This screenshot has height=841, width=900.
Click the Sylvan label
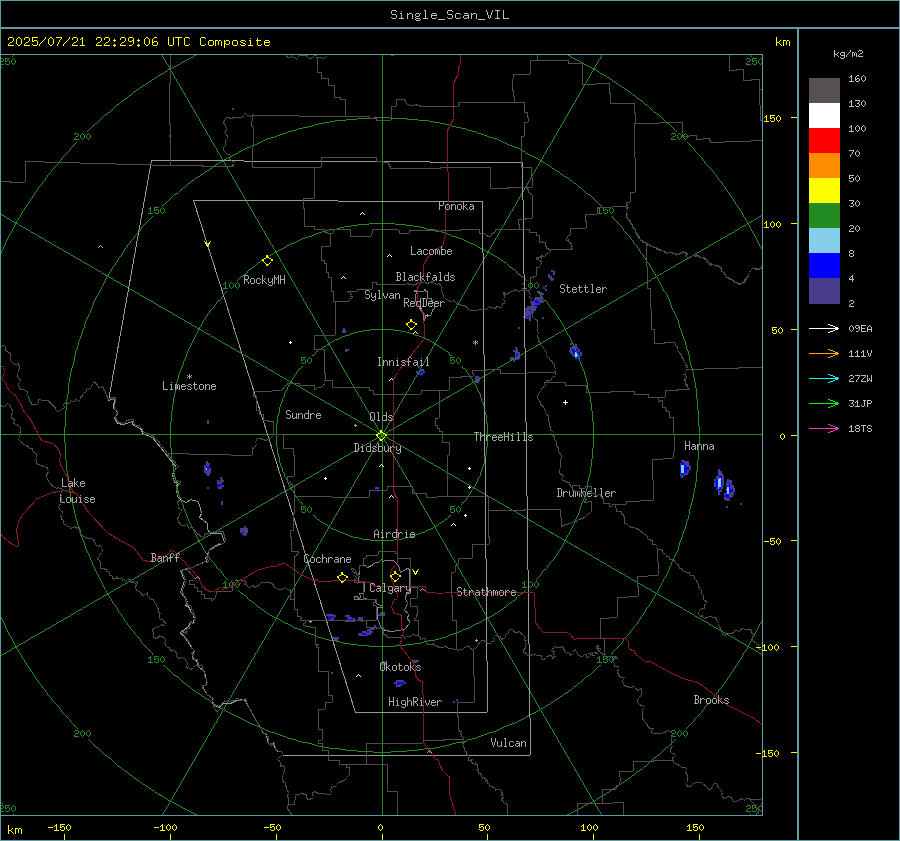pos(382,295)
